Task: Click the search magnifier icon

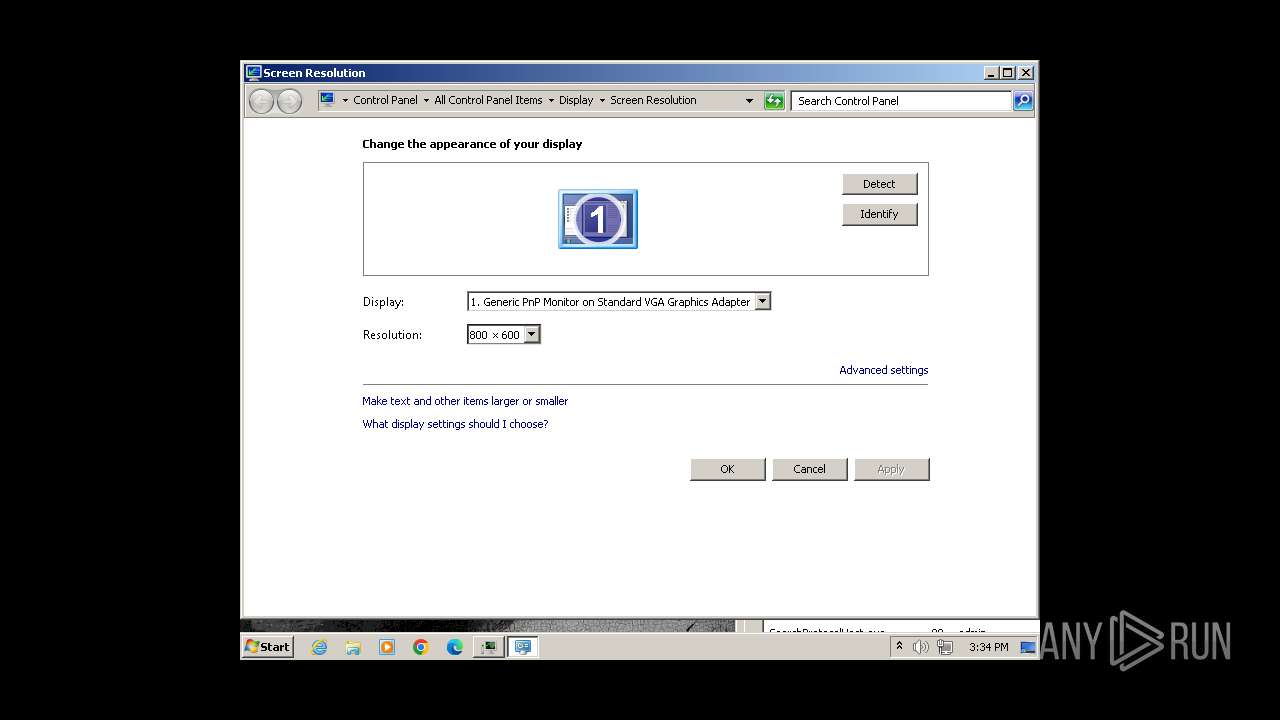Action: [1023, 101]
